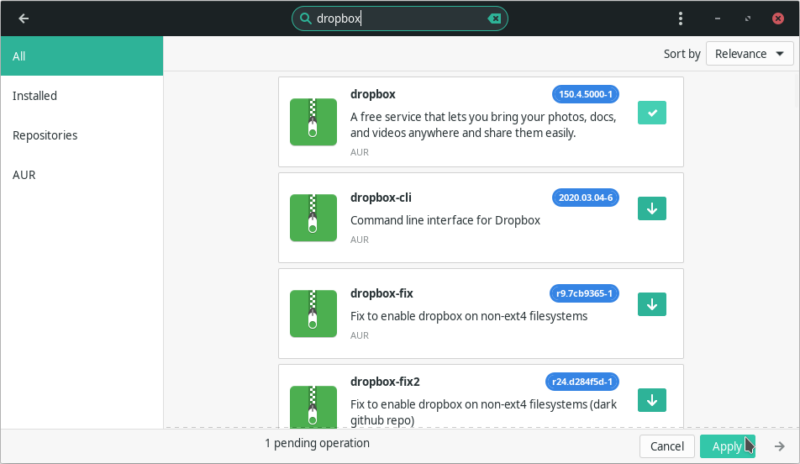The height and width of the screenshot is (464, 800).
Task: Click the magnifier icon in the search bar
Action: 305,19
